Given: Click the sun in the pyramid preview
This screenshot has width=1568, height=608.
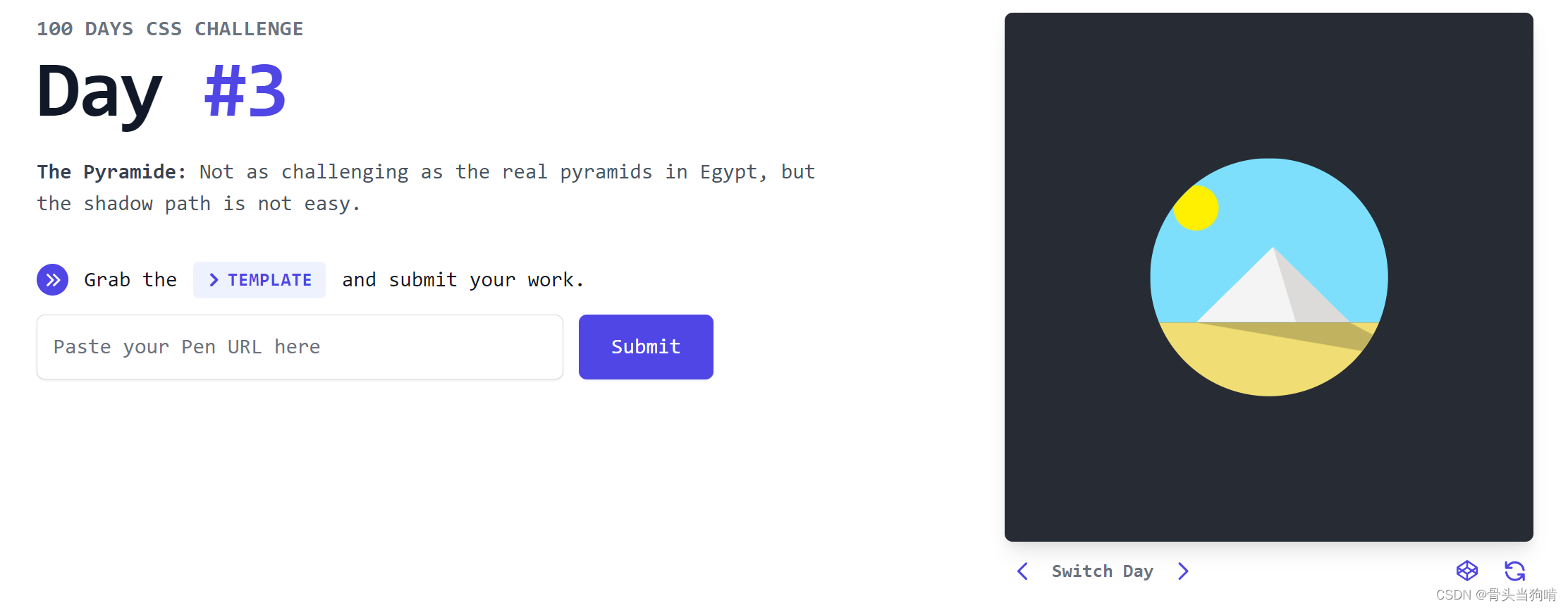Looking at the screenshot, I should (1196, 207).
